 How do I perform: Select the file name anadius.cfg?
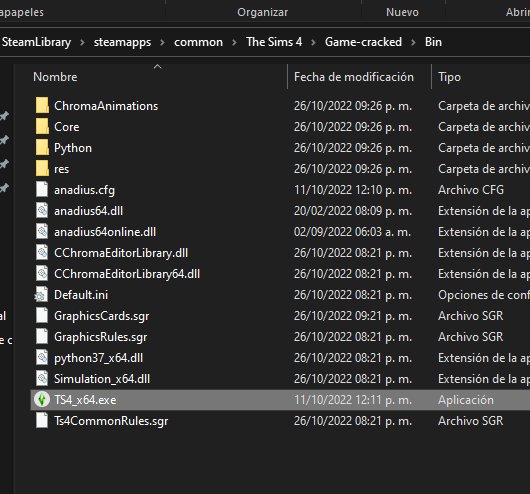[85, 190]
